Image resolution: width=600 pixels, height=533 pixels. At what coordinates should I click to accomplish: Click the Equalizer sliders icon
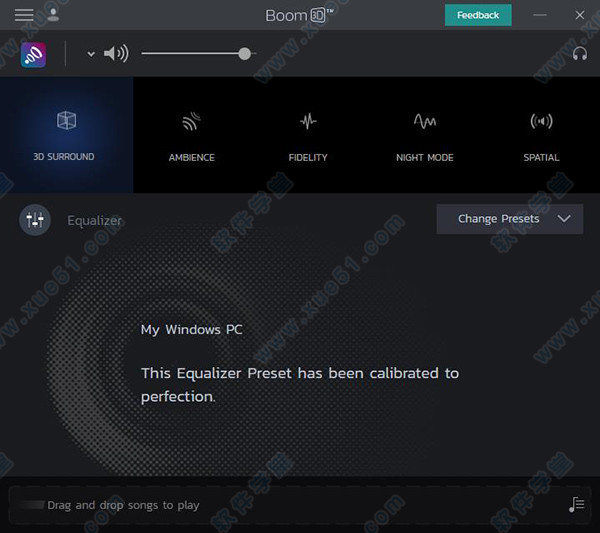pos(35,219)
